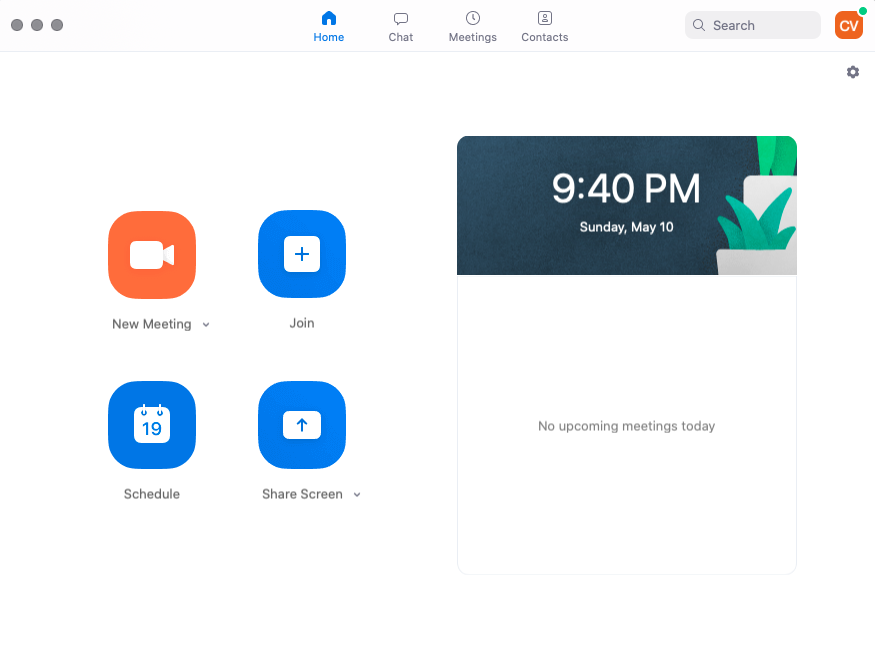The image size is (875, 648).
Task: Click the Join meeting plus icon
Action: [301, 254]
